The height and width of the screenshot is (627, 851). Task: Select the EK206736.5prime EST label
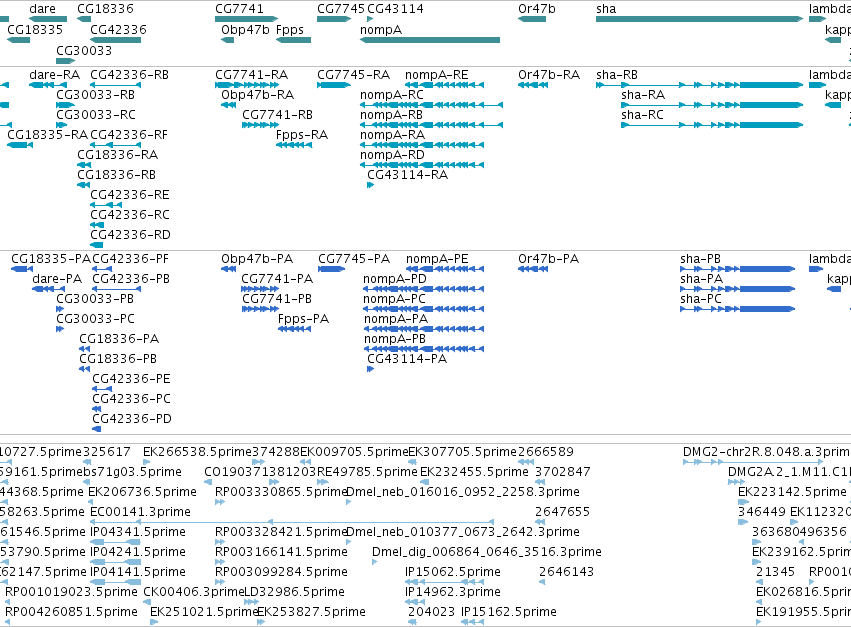(142, 491)
